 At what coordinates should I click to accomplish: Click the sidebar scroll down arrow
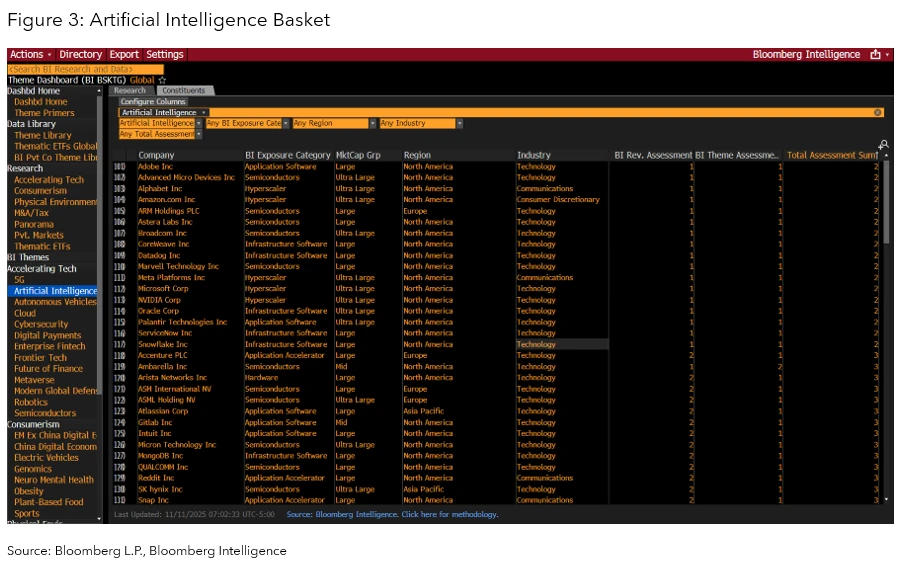click(99, 518)
